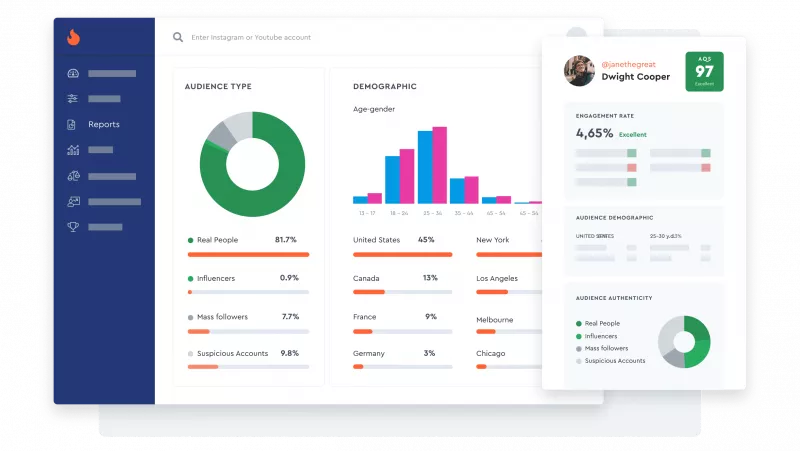Click the Mass followers progress bar
This screenshot has width=800, height=451.
(248, 332)
